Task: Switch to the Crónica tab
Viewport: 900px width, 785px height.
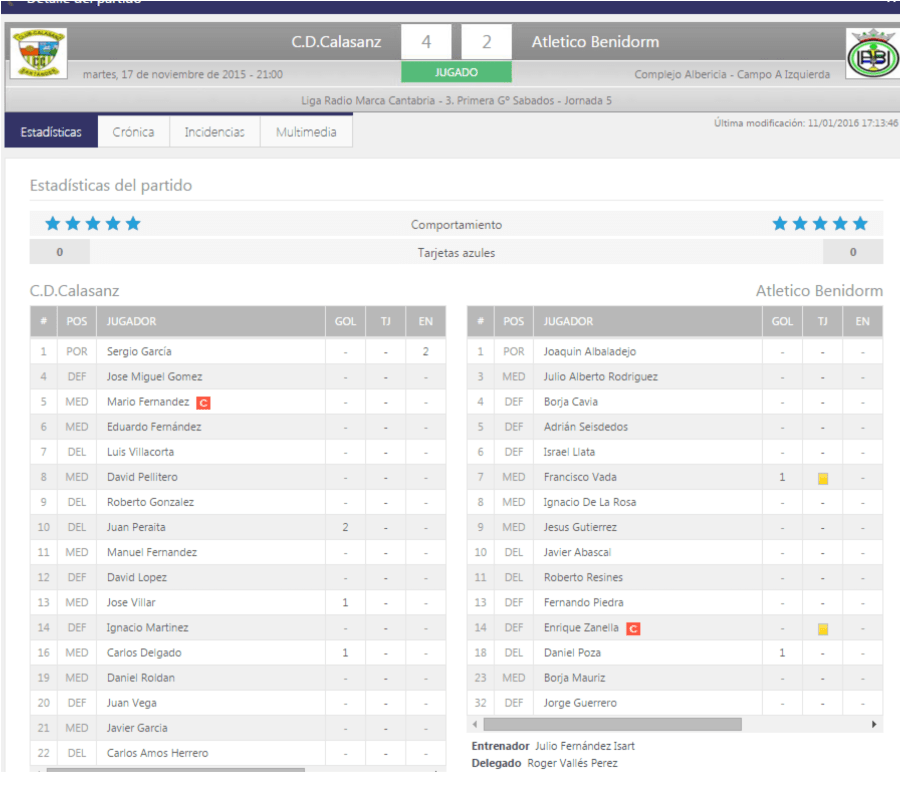Action: coord(133,132)
